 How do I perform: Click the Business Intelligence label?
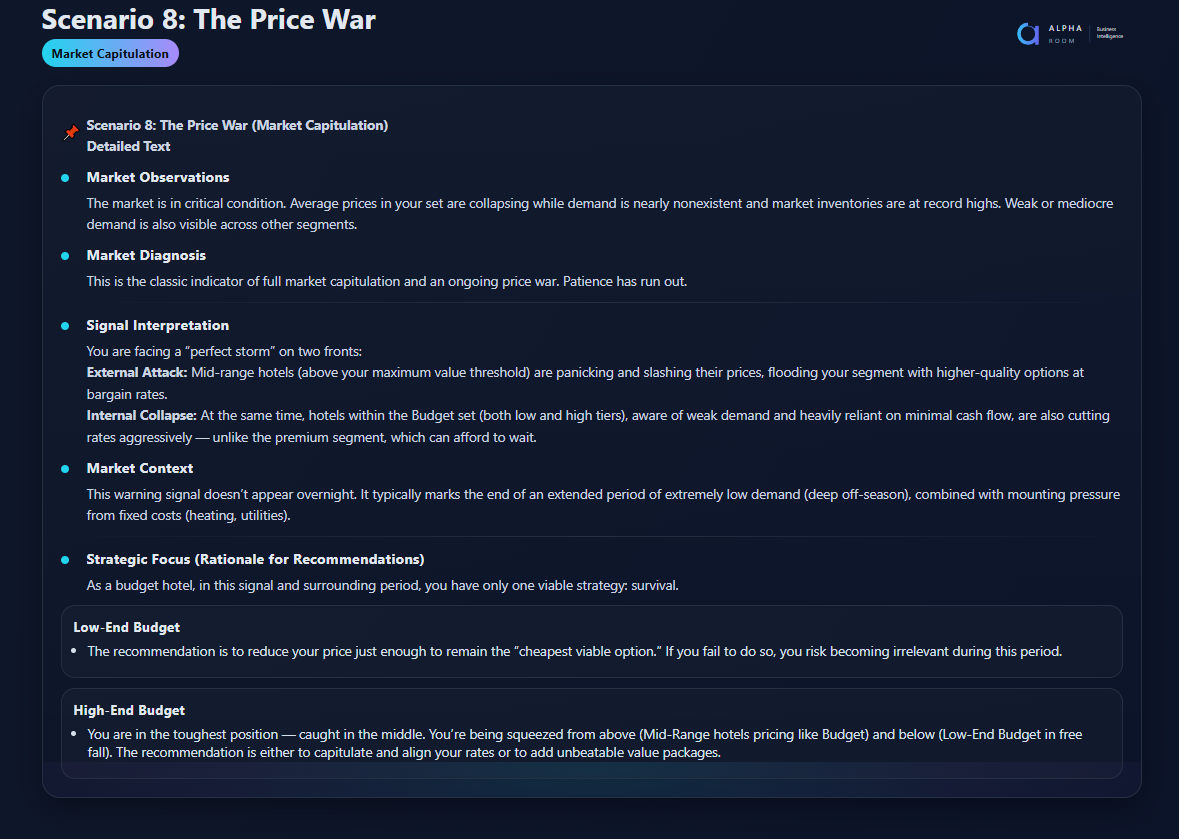1109,33
